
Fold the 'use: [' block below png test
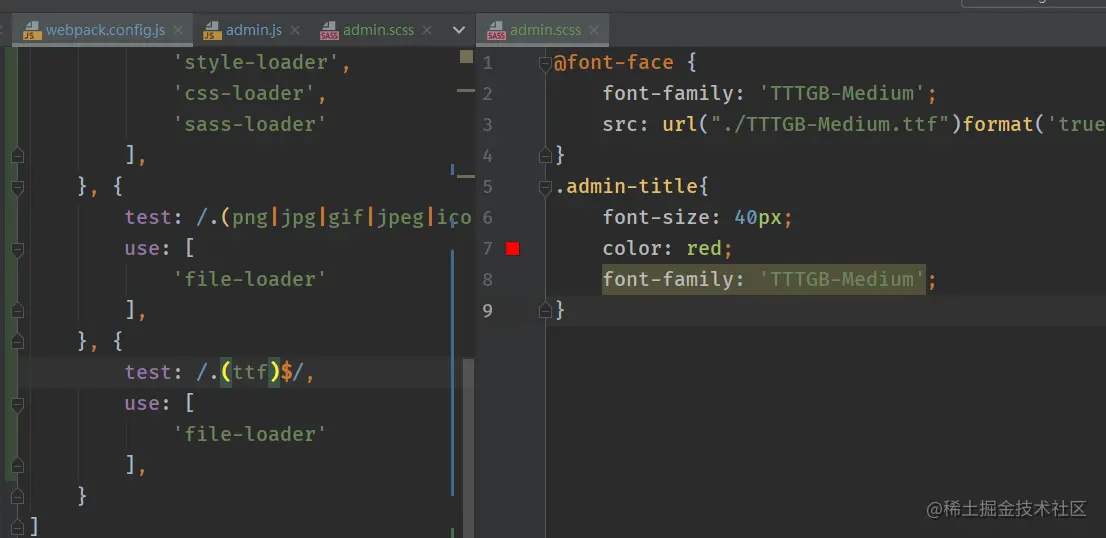pos(18,250)
